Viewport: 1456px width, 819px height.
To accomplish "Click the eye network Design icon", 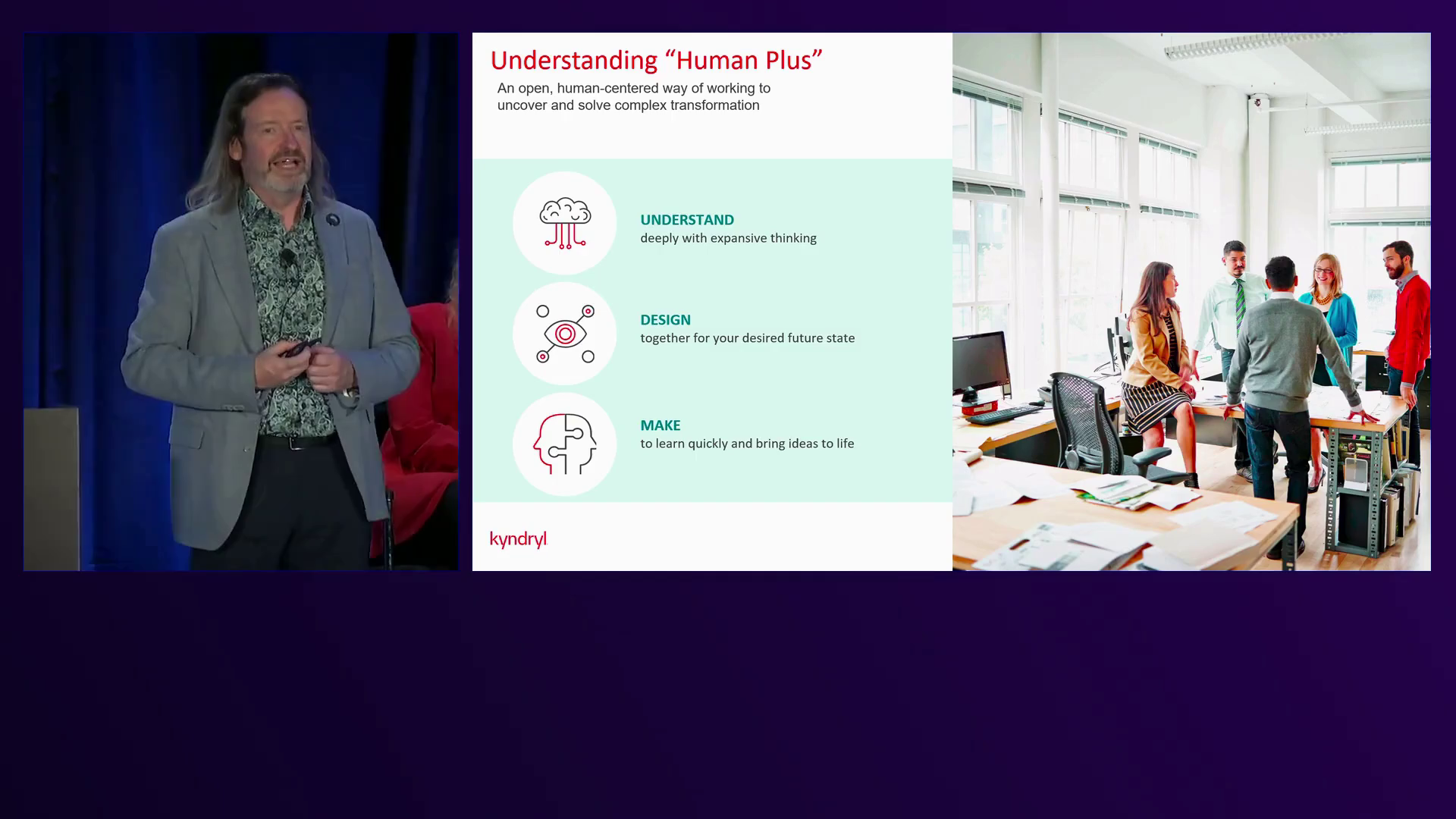I will coord(564,334).
